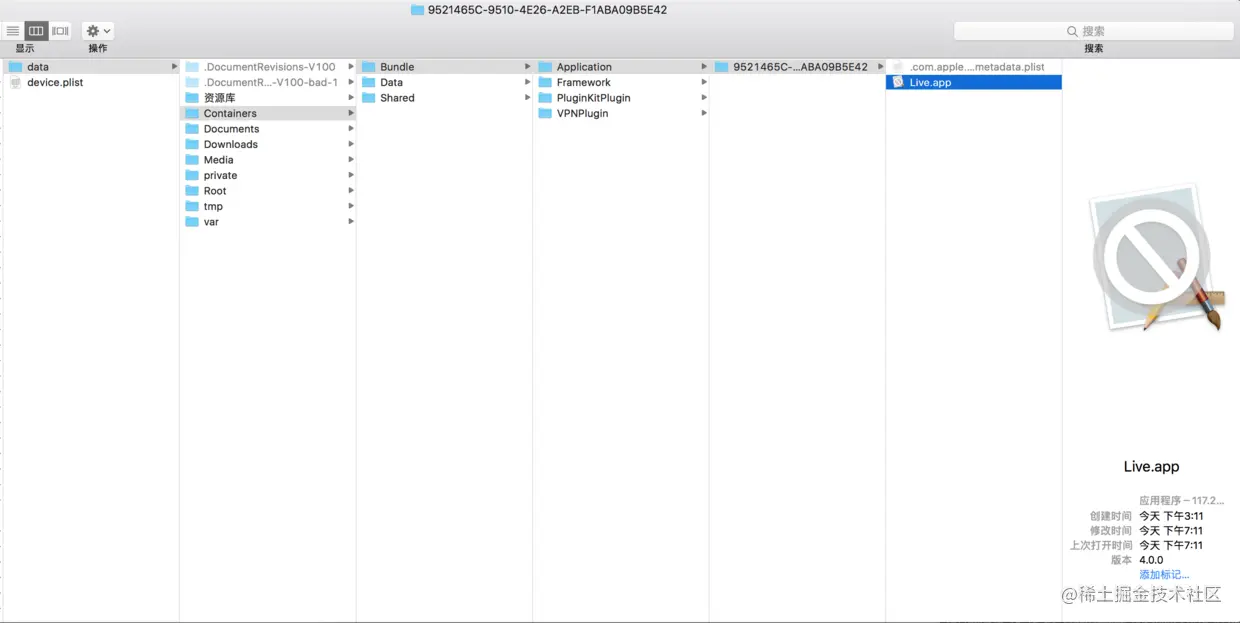Select the PluginKitPlugin folder icon
This screenshot has height=623, width=1240.
[545, 98]
